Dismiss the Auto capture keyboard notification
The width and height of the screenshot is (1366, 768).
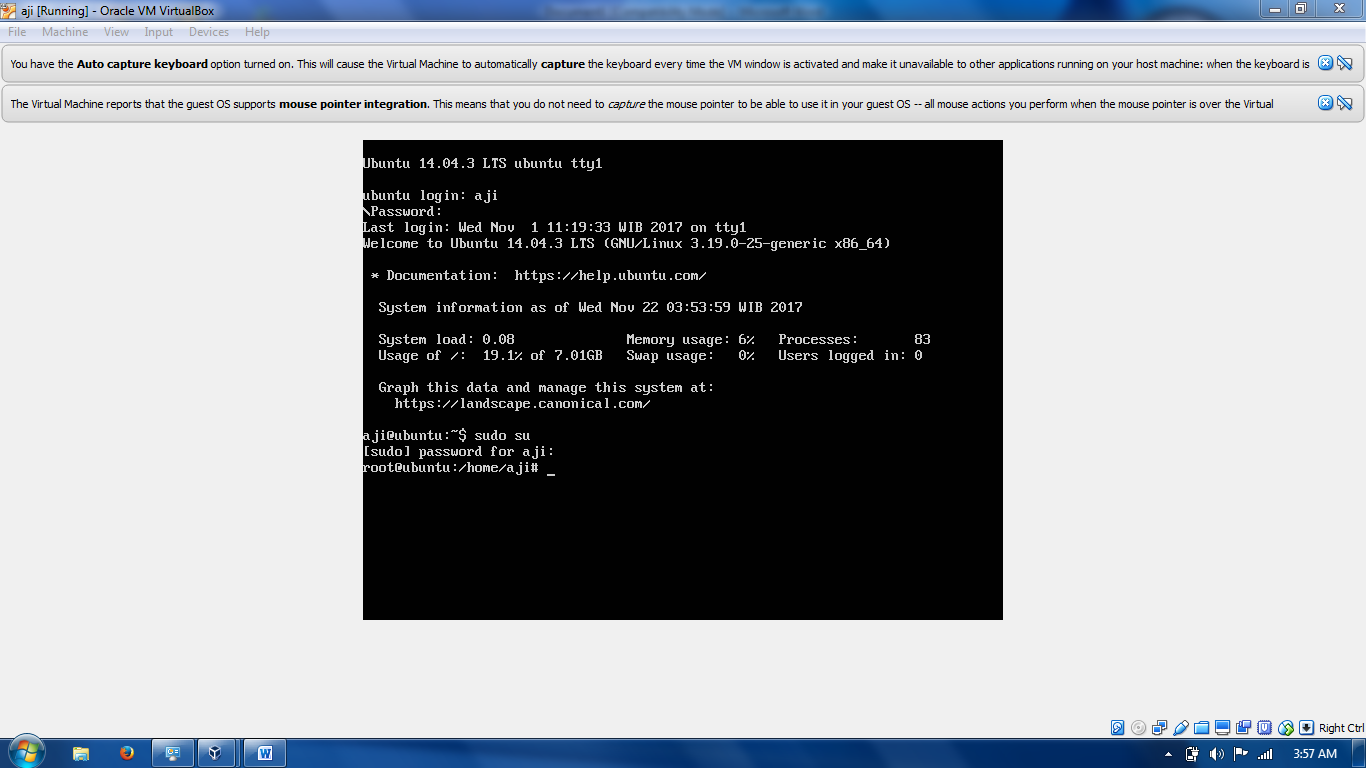pos(1325,63)
